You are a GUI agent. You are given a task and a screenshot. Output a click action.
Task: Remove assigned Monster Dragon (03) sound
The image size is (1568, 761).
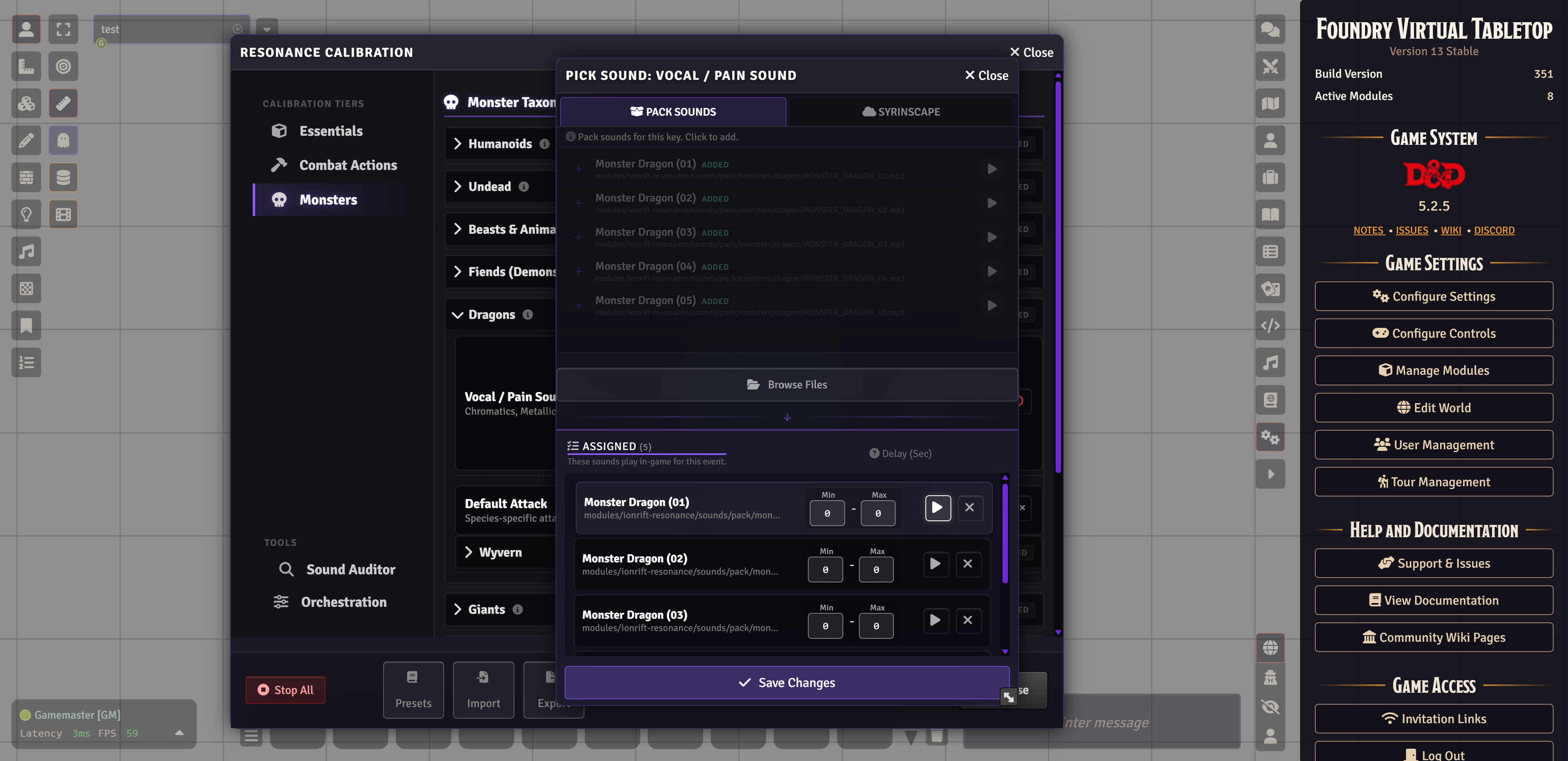[x=968, y=620]
